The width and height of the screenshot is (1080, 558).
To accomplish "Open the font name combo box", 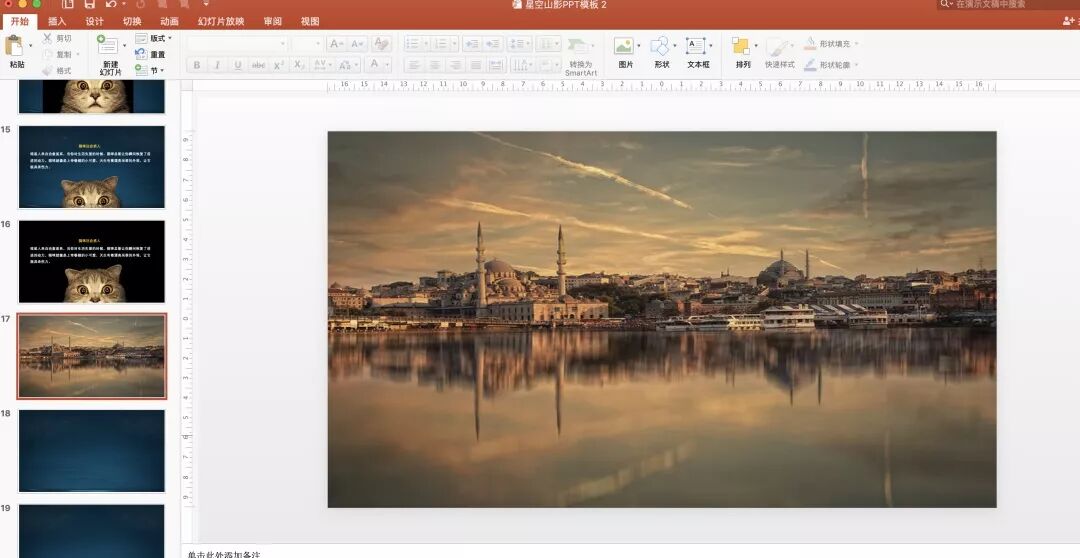I will point(237,43).
